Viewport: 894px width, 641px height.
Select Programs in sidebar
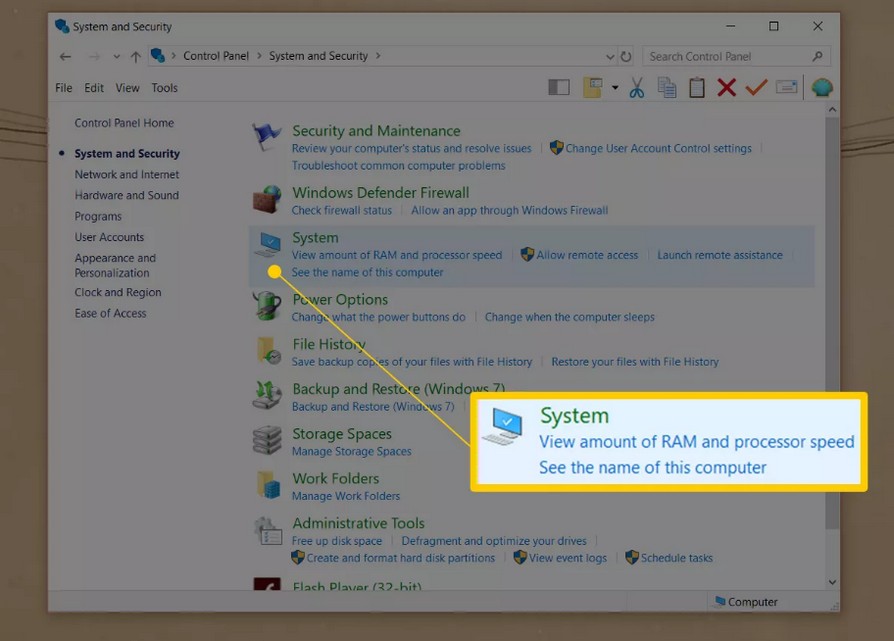97,216
